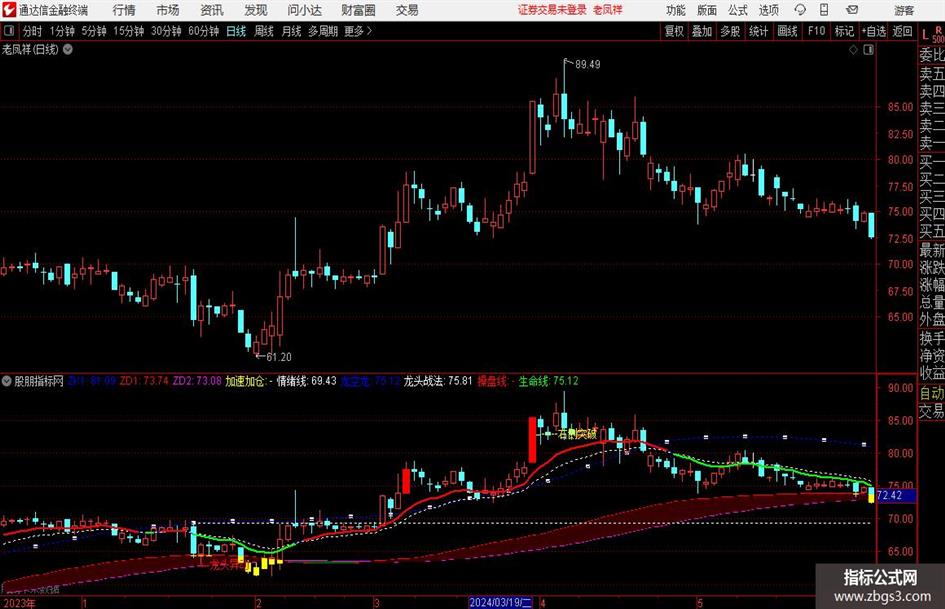945x609 pixels.
Task: Open the 交易 menu
Action: pyautogui.click(x=407, y=10)
